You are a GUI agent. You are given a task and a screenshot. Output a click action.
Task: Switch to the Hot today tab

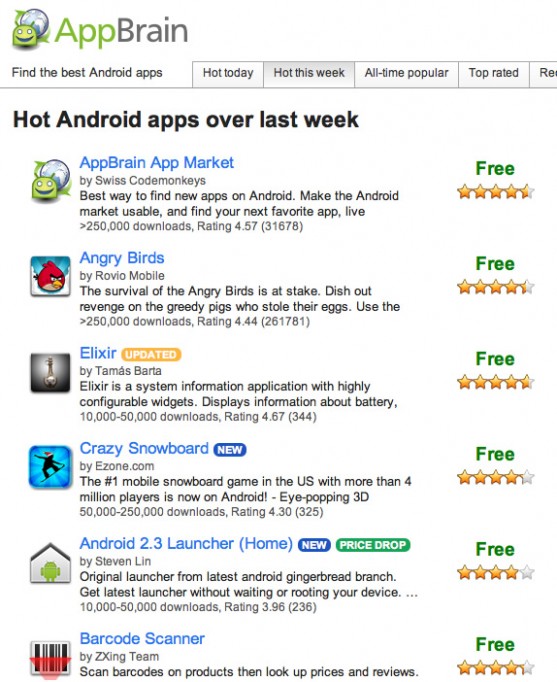click(228, 73)
